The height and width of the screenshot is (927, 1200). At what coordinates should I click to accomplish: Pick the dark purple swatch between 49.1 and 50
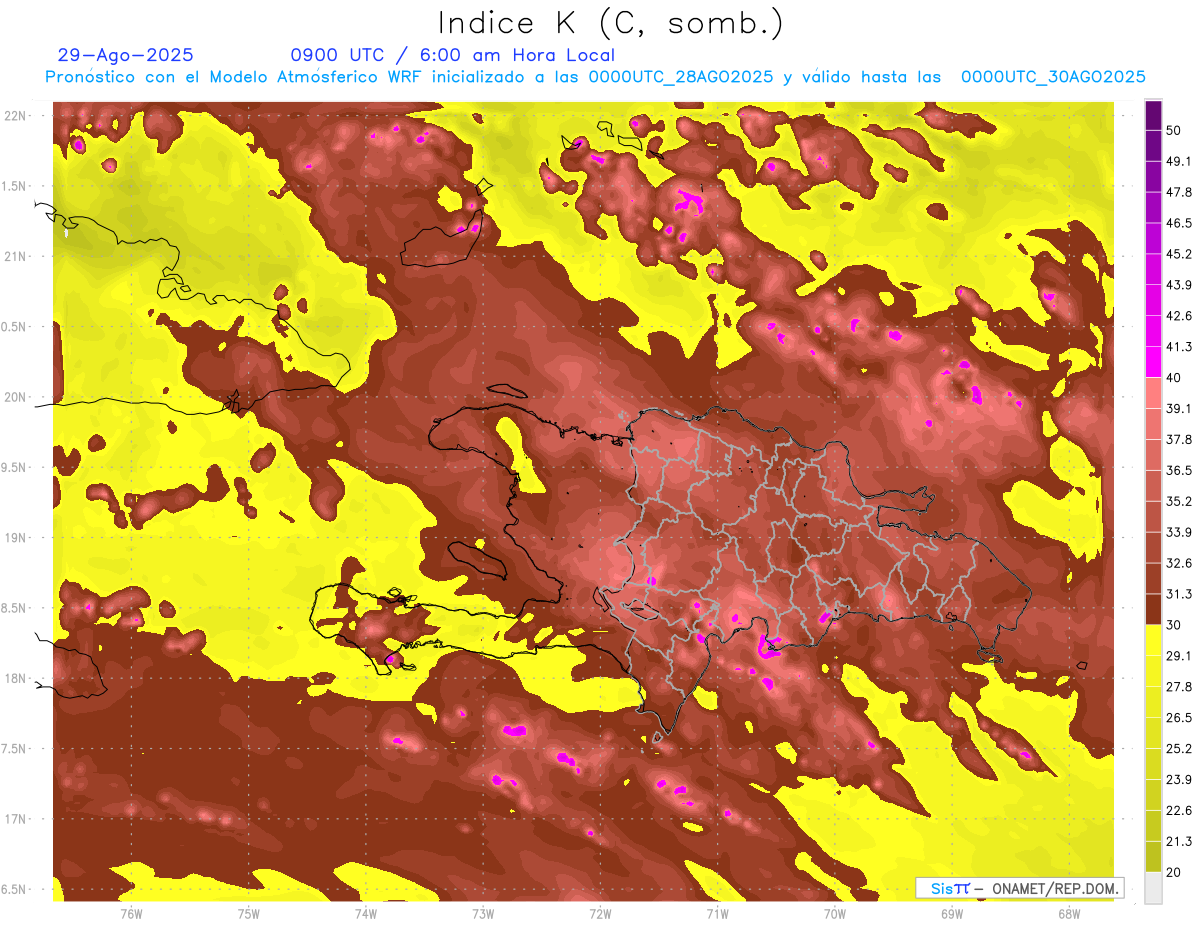(1153, 146)
